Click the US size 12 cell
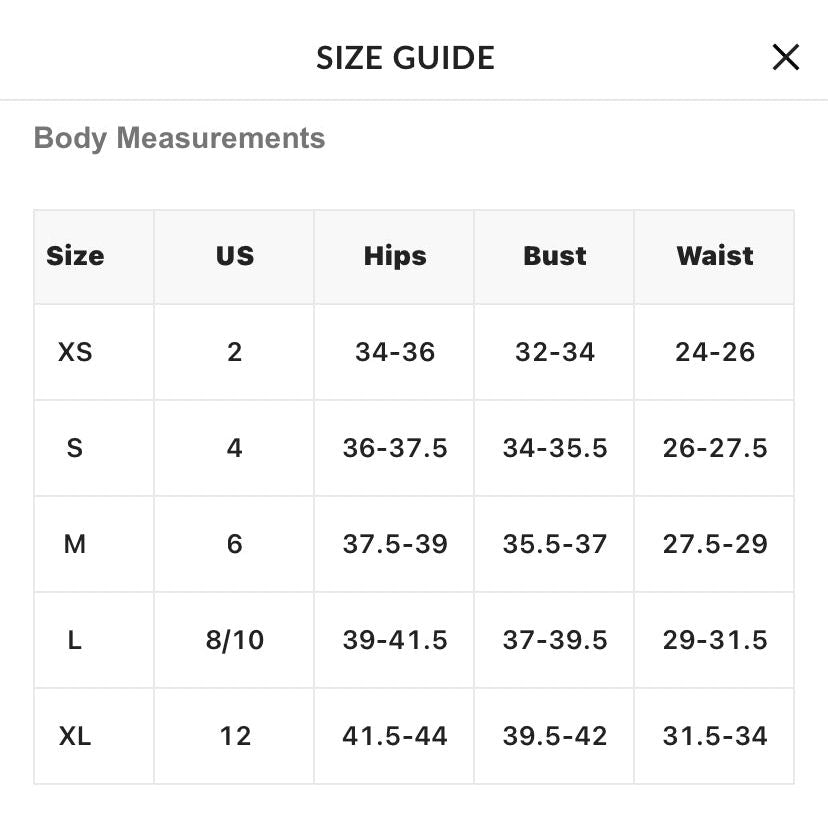This screenshot has width=828, height=828. [x=235, y=736]
